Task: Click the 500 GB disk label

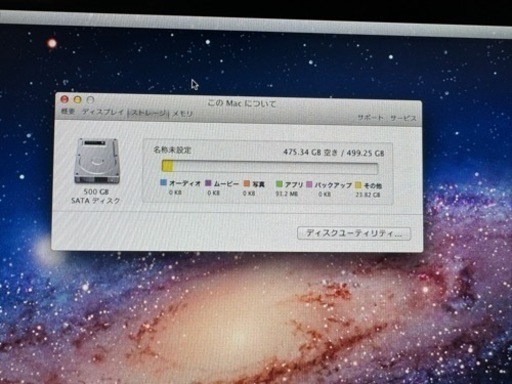Action: [x=96, y=191]
